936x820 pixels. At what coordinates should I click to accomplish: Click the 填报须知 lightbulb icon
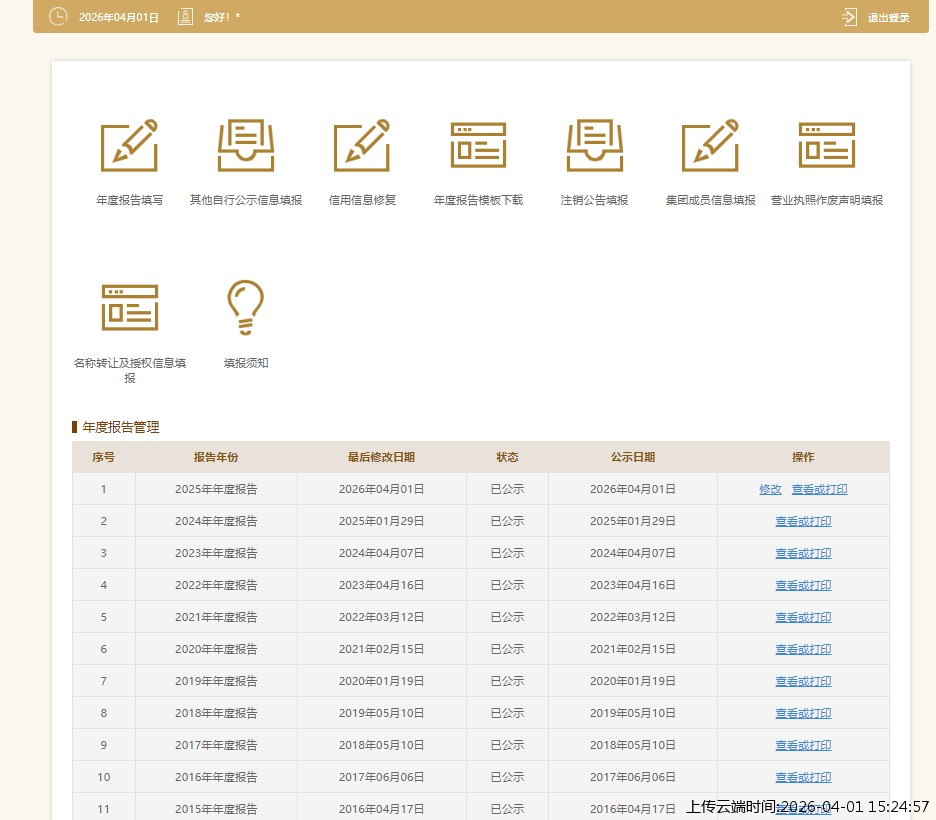(245, 308)
